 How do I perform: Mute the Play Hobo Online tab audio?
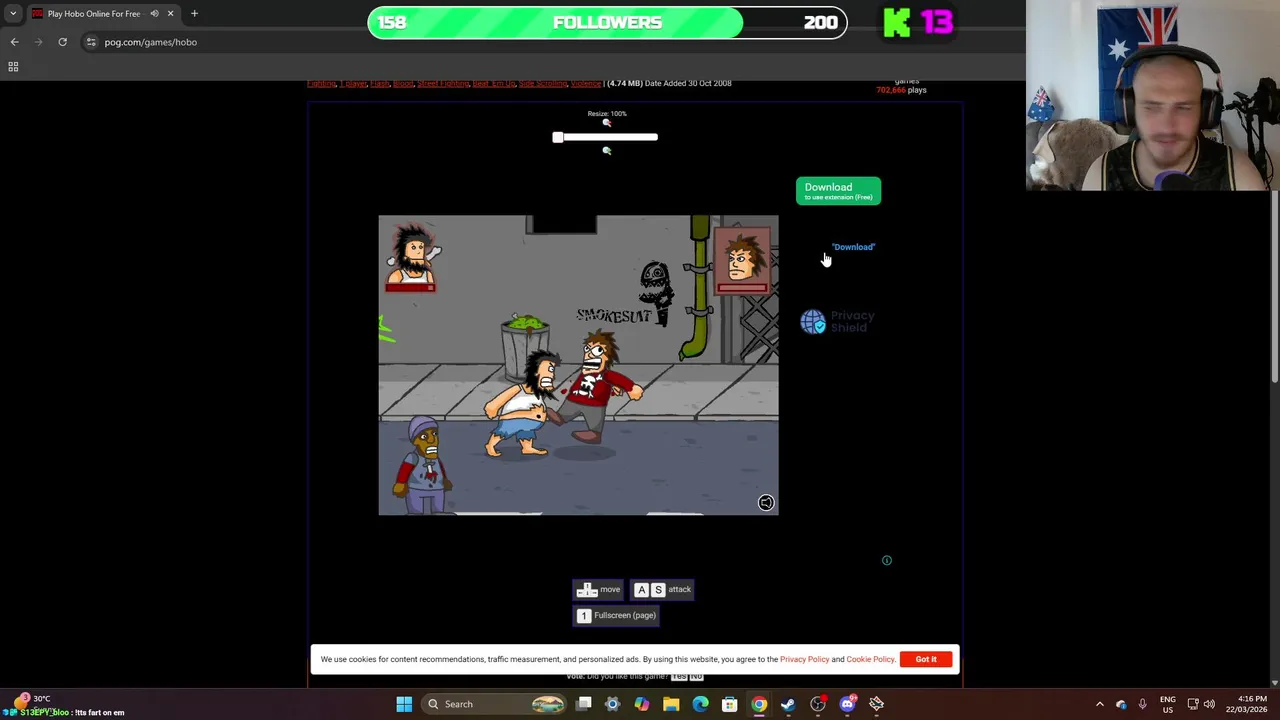pyautogui.click(x=154, y=14)
